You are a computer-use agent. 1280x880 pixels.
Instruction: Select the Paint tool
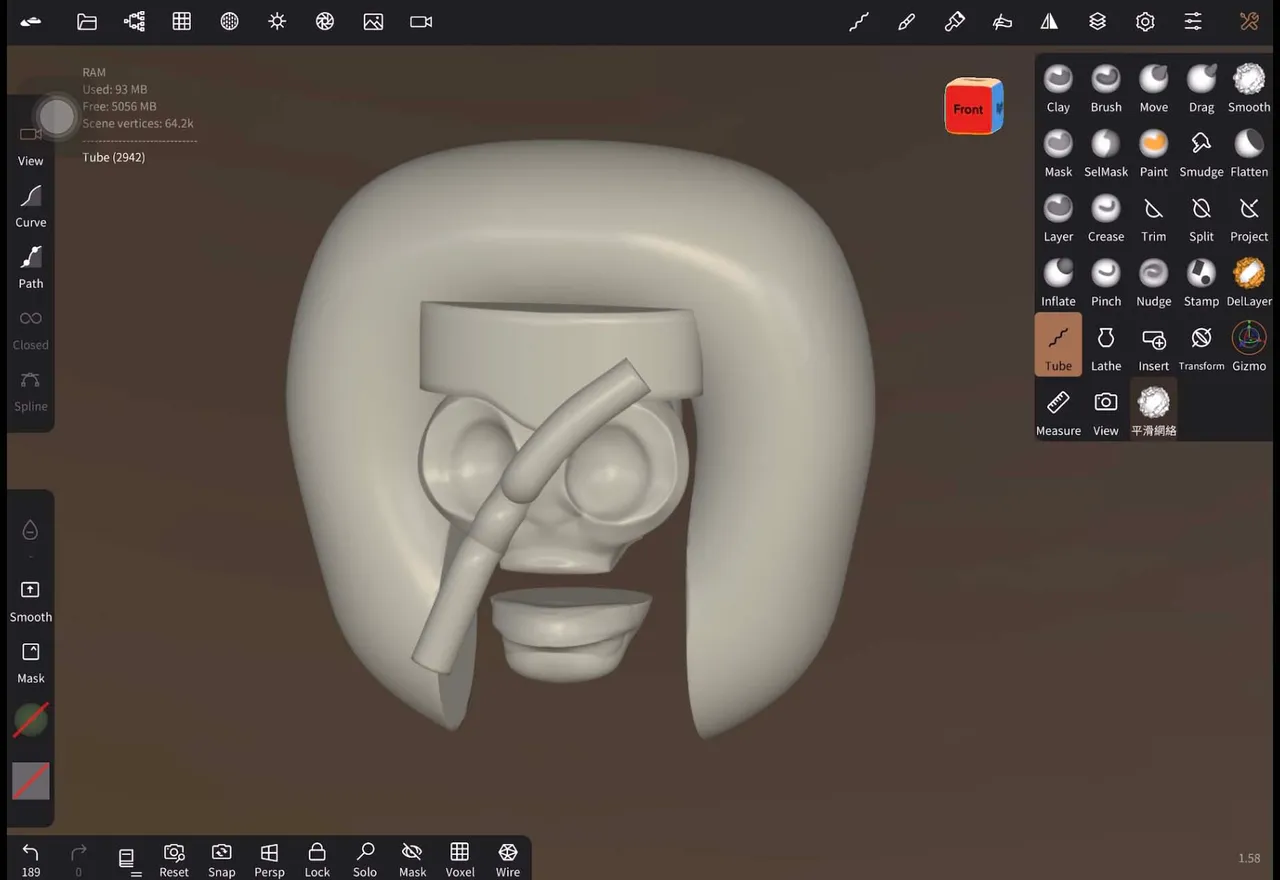(1153, 152)
